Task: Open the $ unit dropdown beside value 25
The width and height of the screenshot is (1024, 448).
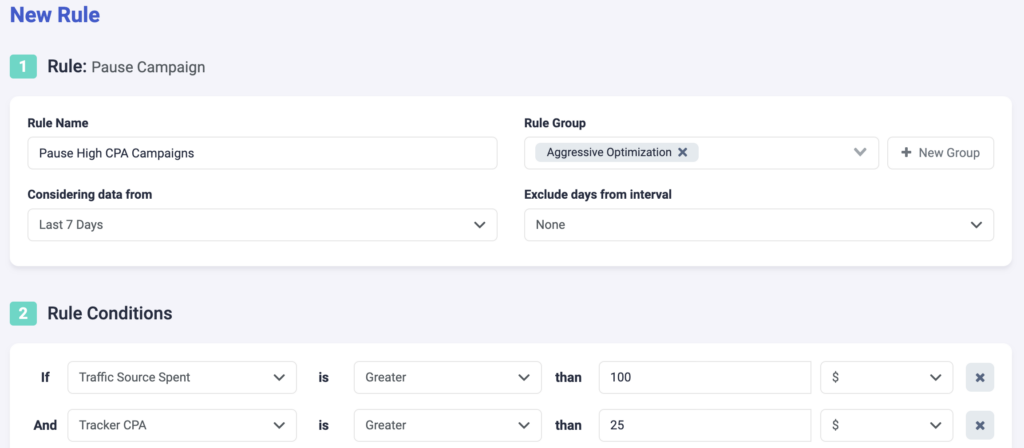Action: click(887, 425)
